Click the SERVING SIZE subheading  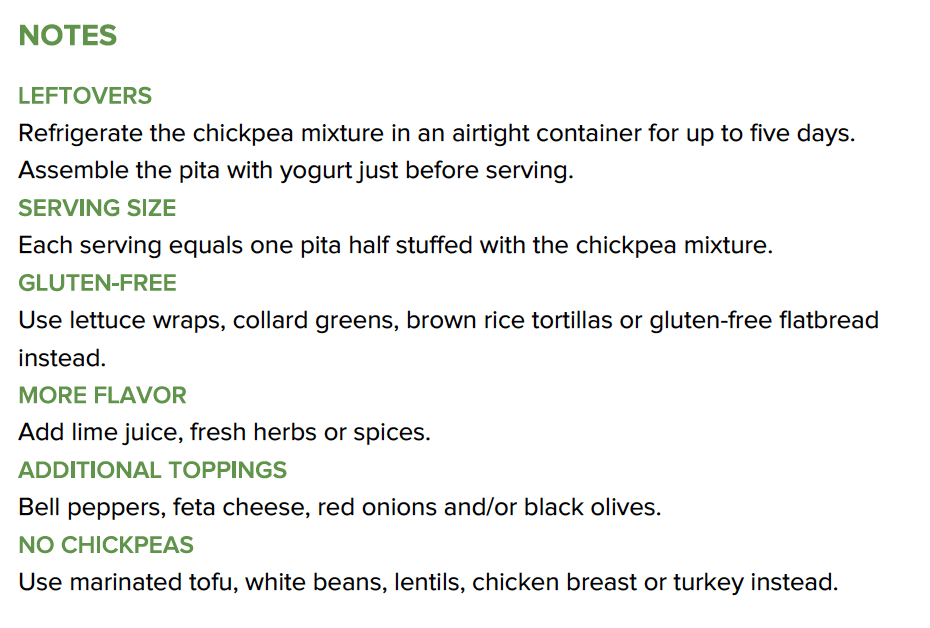click(x=97, y=208)
